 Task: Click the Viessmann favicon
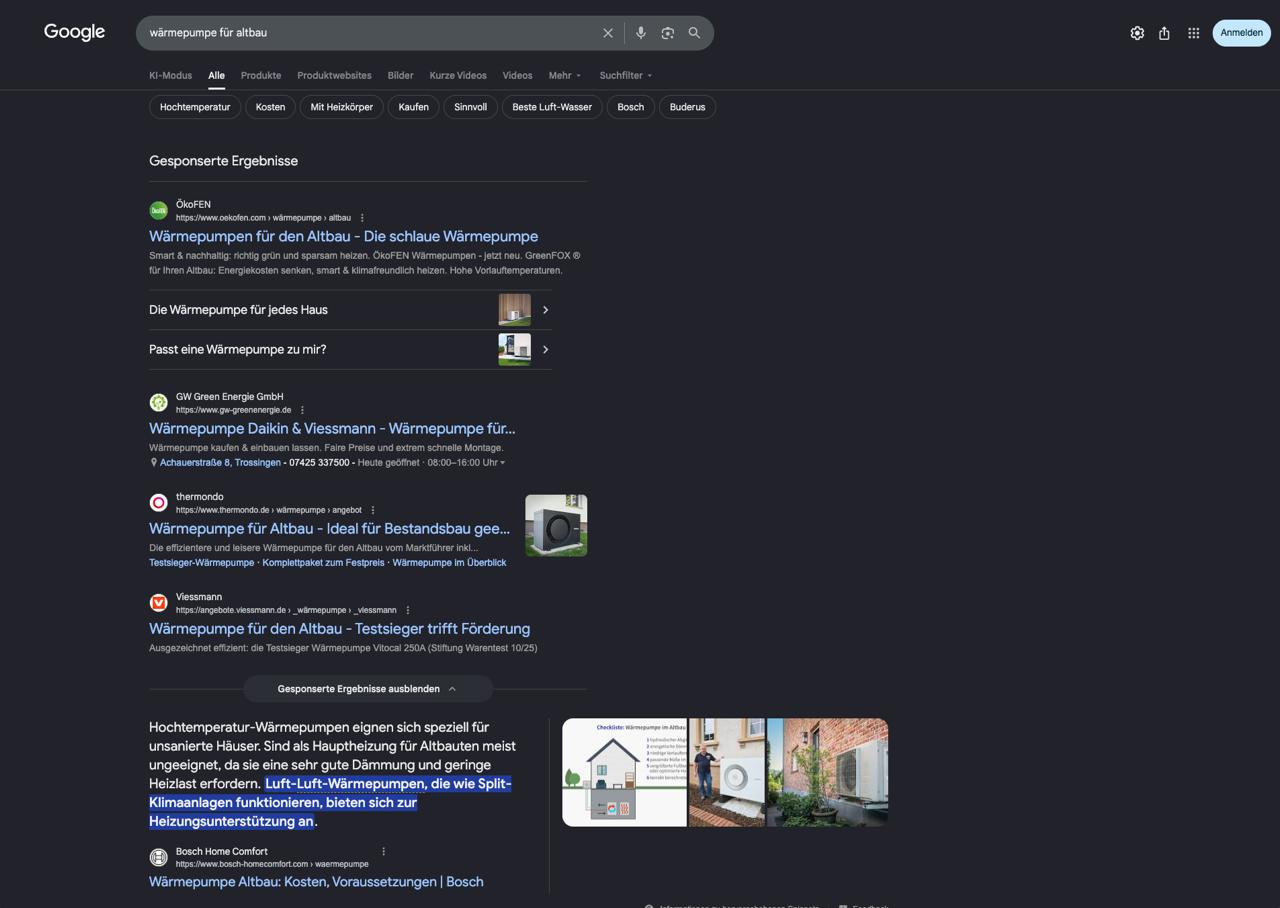(x=158, y=602)
